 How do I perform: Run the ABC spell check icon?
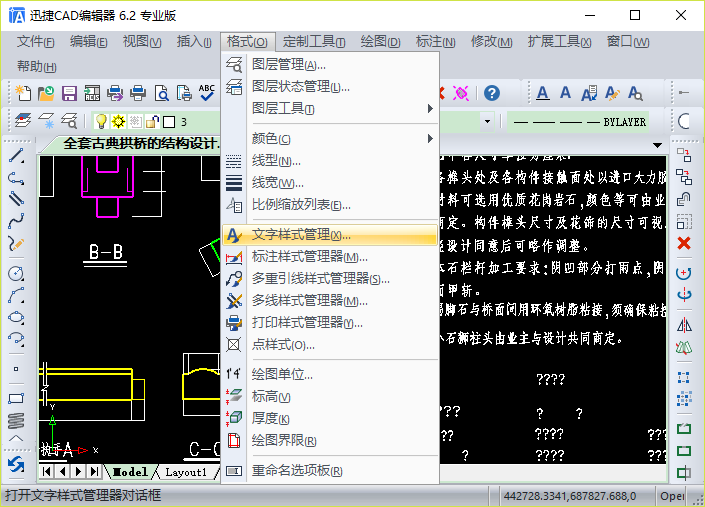pos(207,93)
